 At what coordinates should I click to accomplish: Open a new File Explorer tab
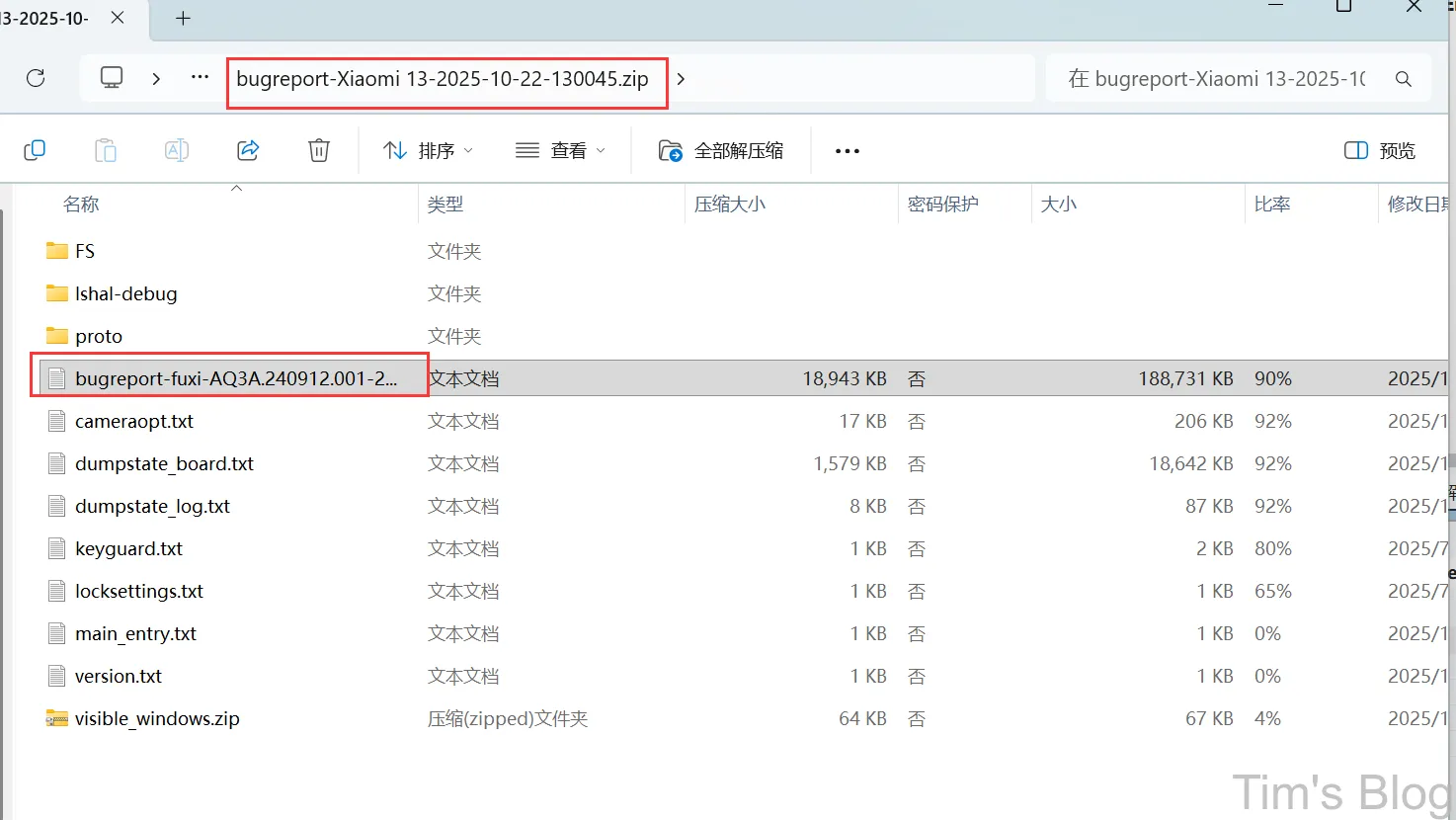[x=182, y=17]
